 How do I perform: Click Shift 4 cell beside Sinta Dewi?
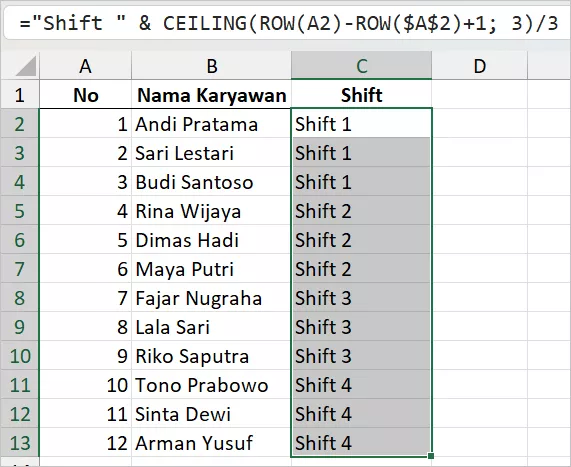pyautogui.click(x=361, y=414)
